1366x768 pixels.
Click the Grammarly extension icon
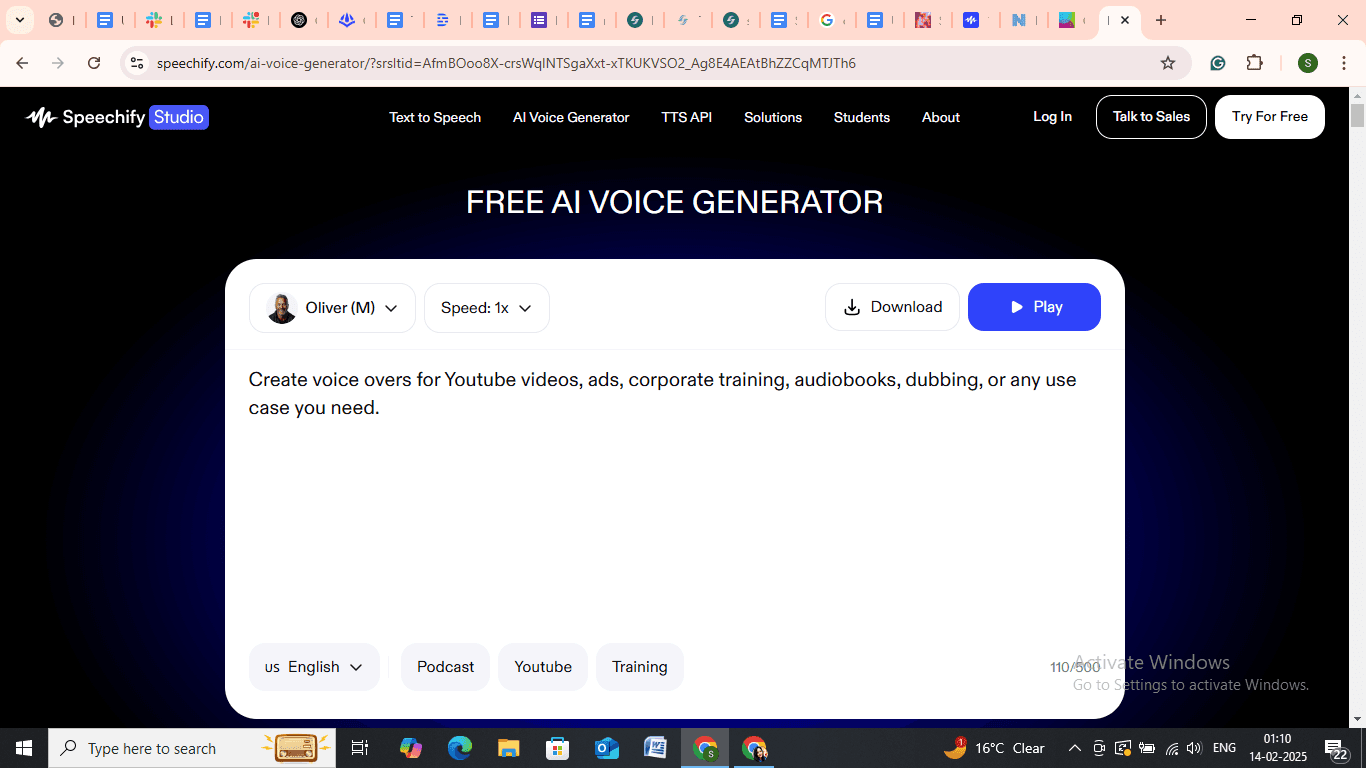[x=1218, y=63]
